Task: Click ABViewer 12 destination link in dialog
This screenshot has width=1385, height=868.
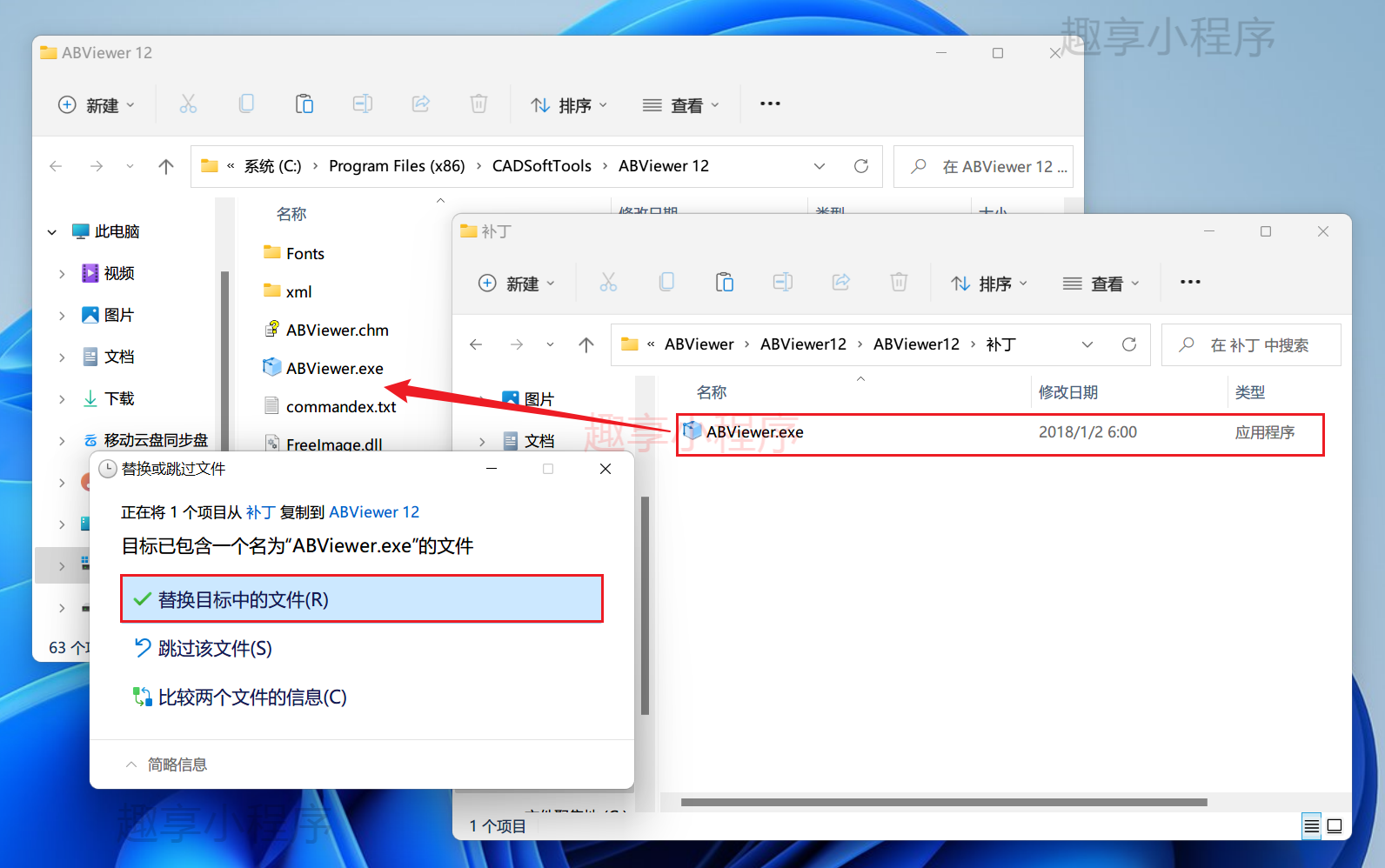Action: 374,512
